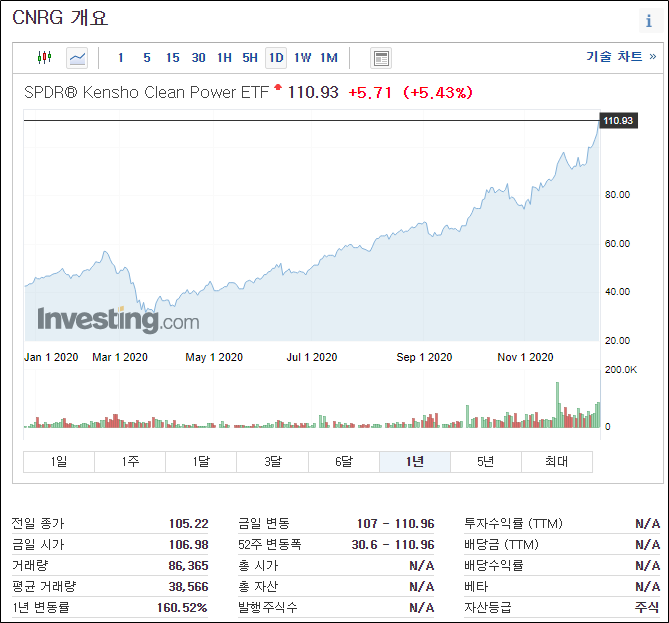Click the CNRG 개요 heading

pos(60,18)
